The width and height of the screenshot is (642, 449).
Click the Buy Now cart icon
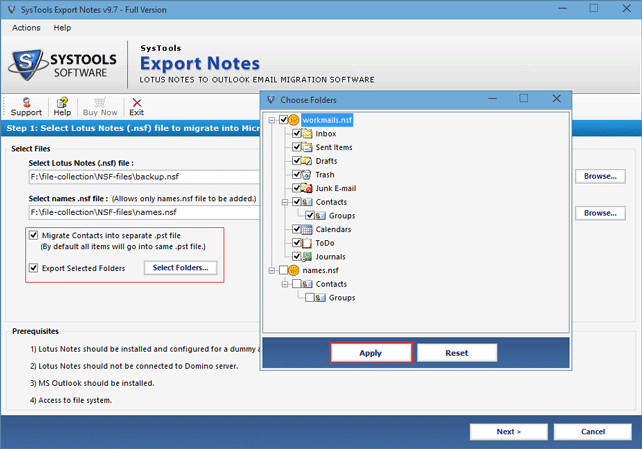(x=100, y=102)
